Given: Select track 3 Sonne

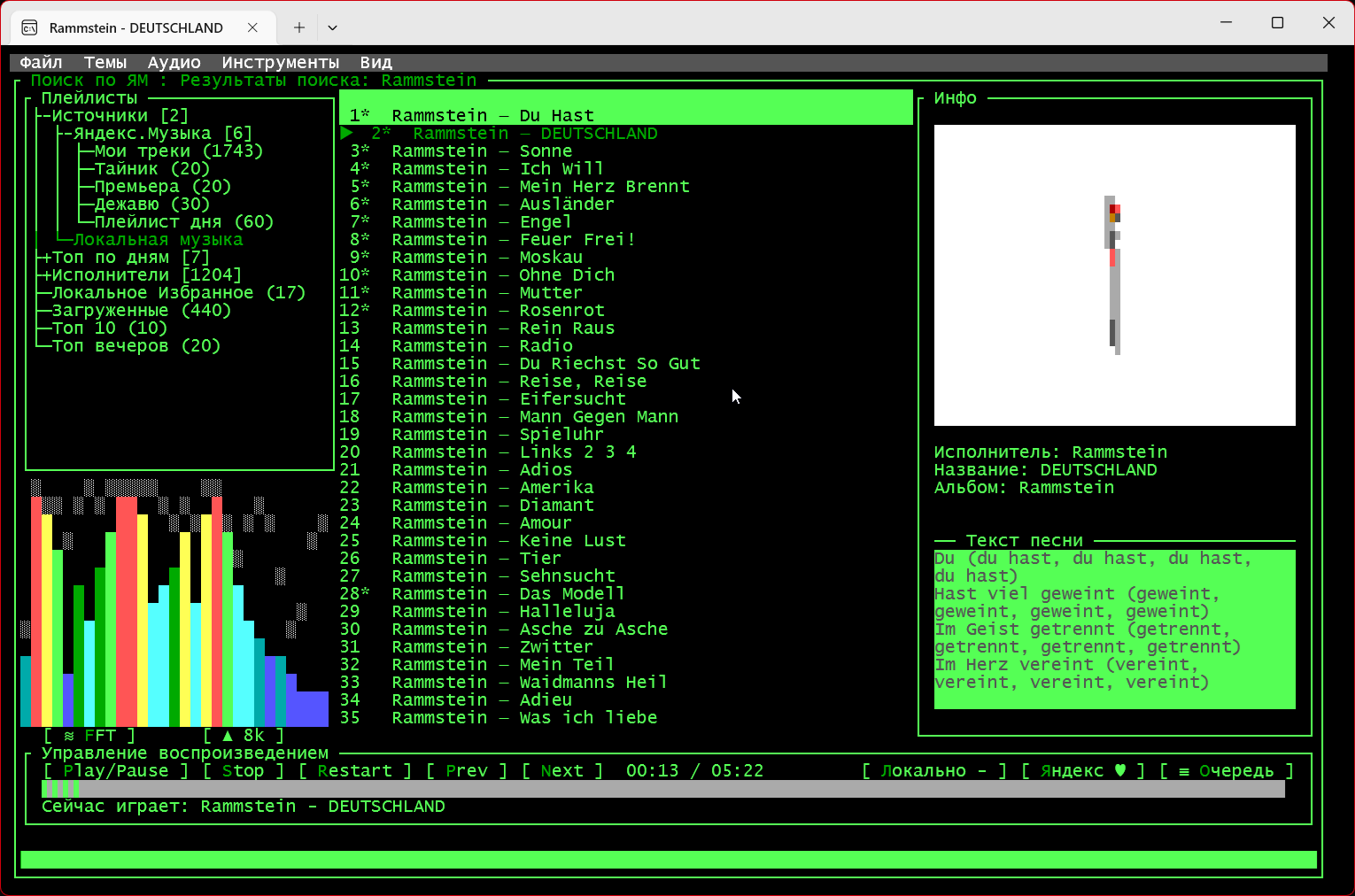Looking at the screenshot, I should 626,151.
